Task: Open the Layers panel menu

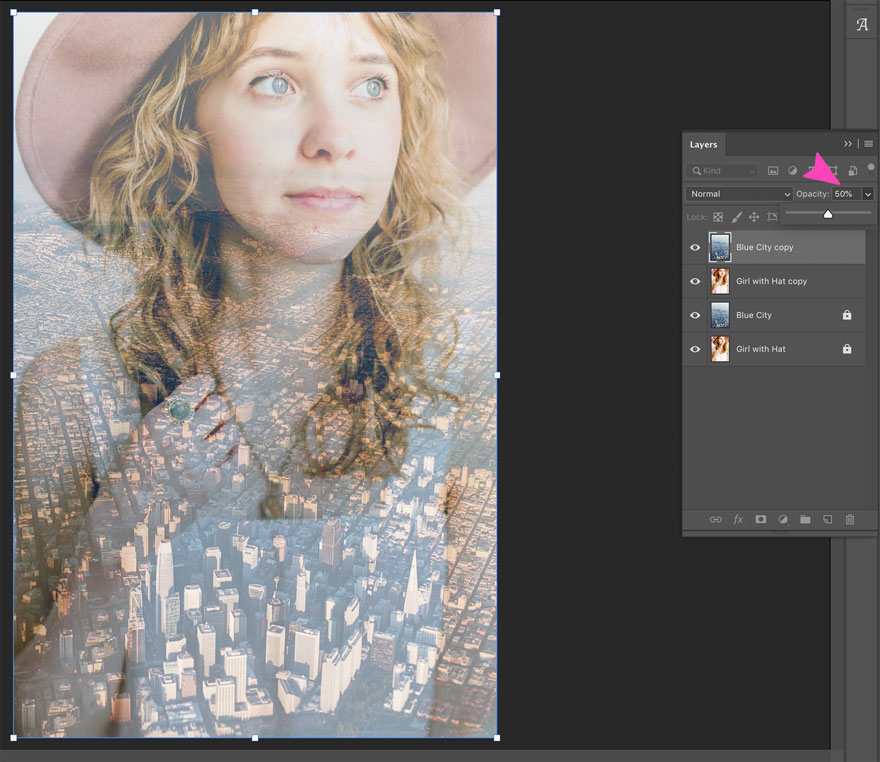Action: [x=868, y=144]
